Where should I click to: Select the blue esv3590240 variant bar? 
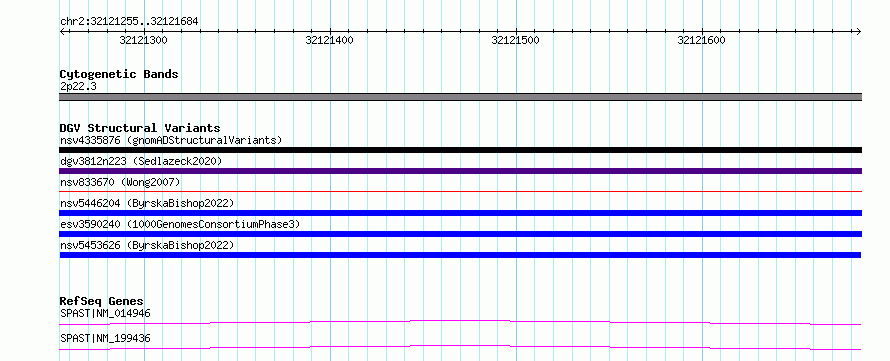pyautogui.click(x=461, y=234)
